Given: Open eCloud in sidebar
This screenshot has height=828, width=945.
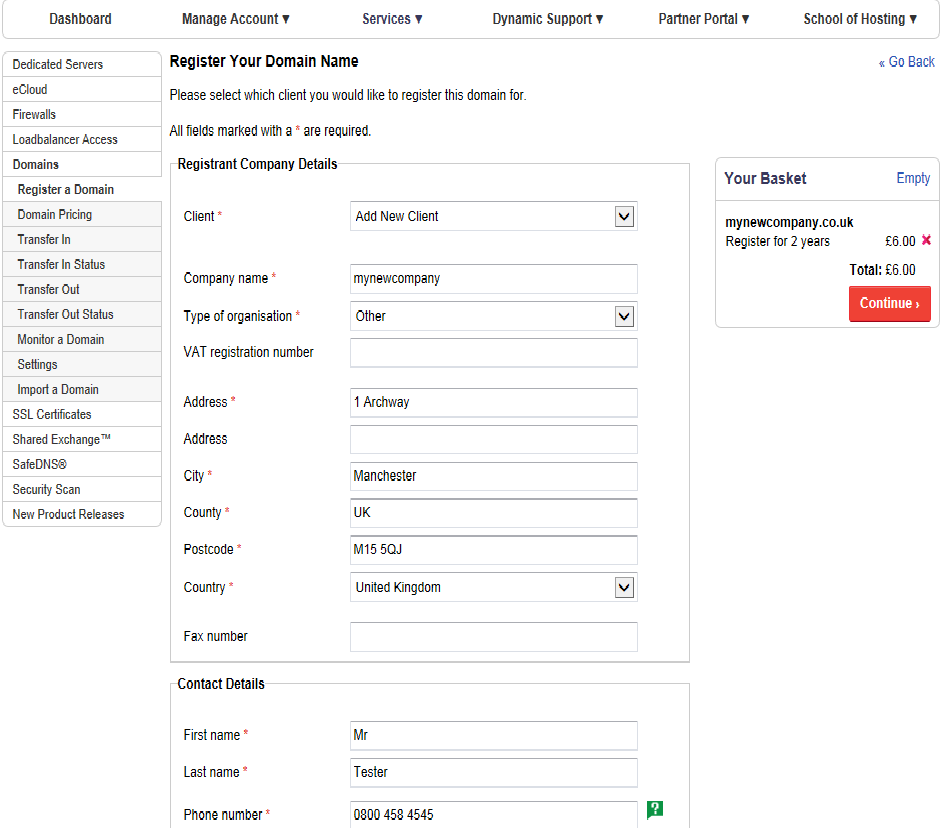Looking at the screenshot, I should coord(82,90).
